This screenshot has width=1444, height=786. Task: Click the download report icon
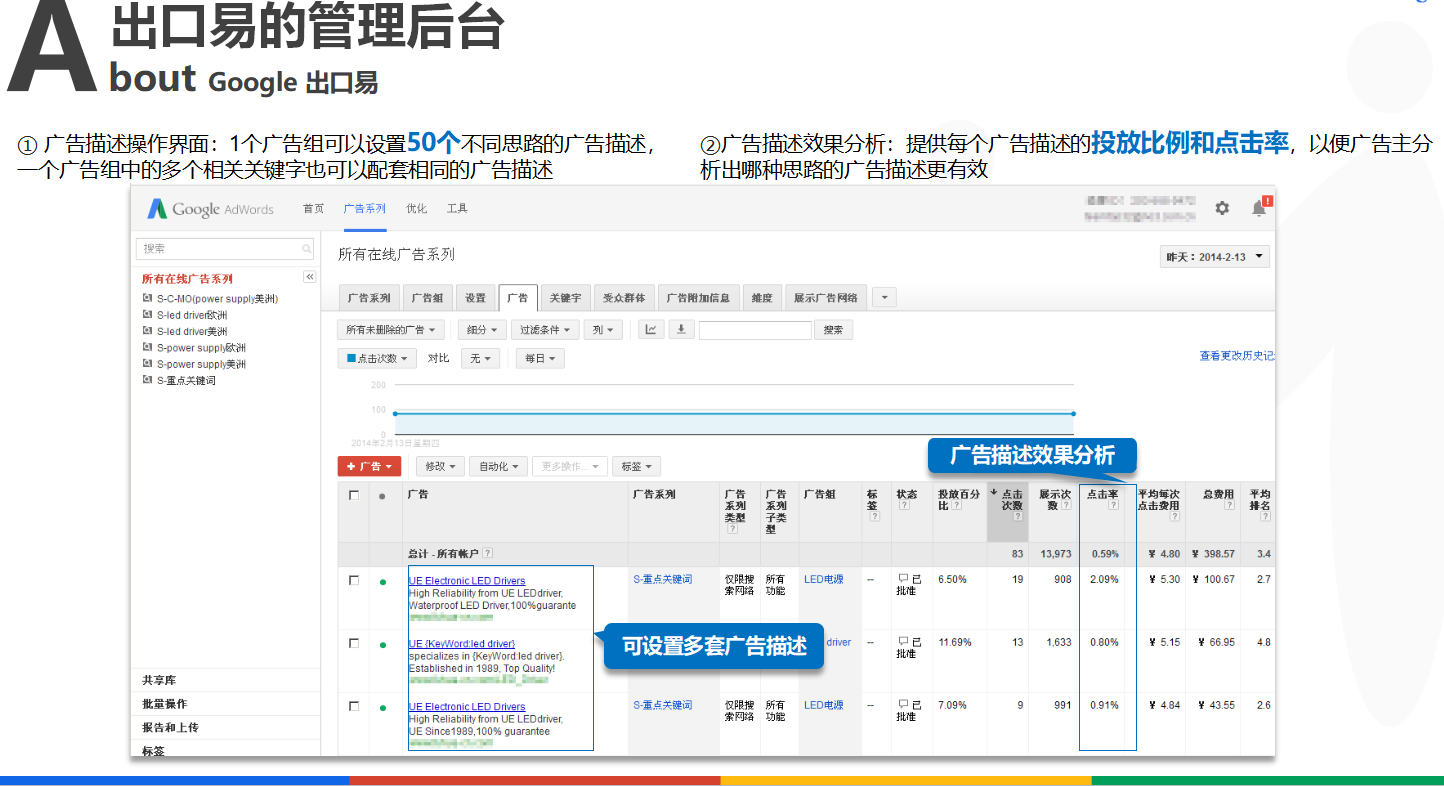(x=681, y=329)
